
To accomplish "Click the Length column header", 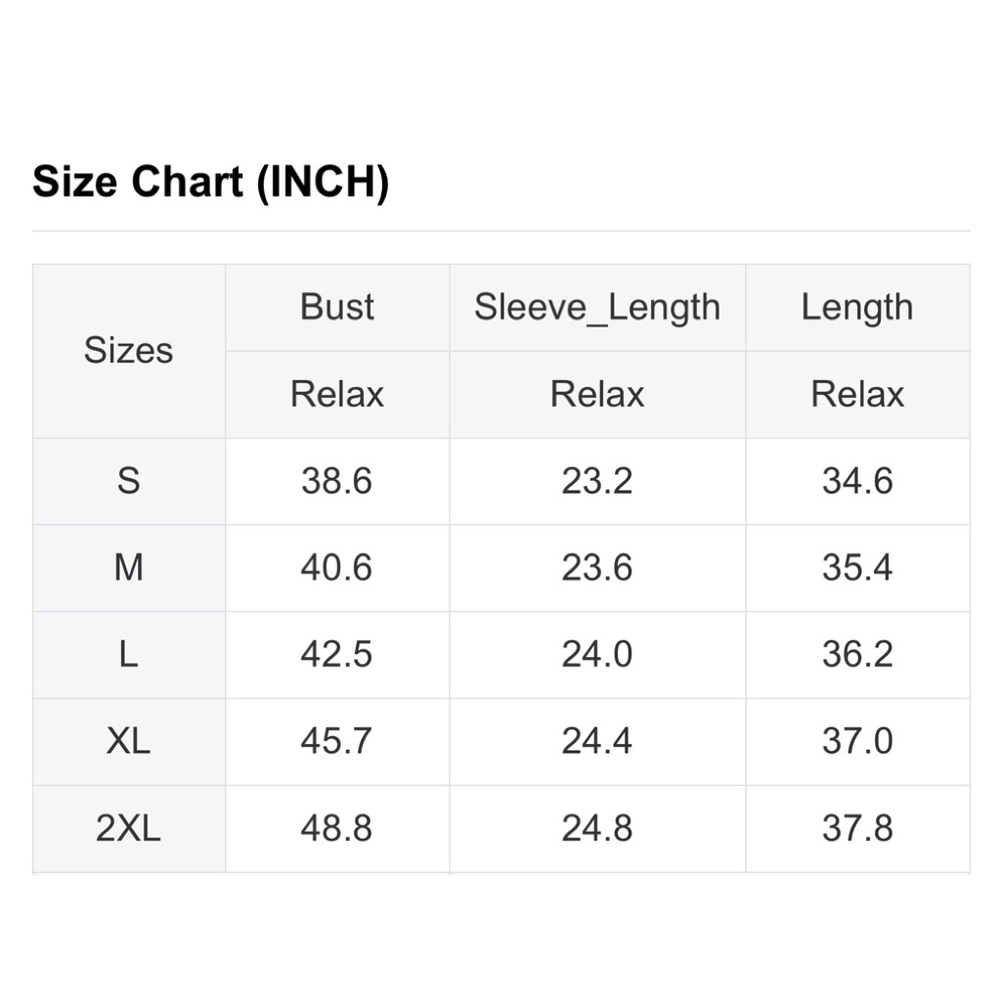I will pyautogui.click(x=857, y=307).
